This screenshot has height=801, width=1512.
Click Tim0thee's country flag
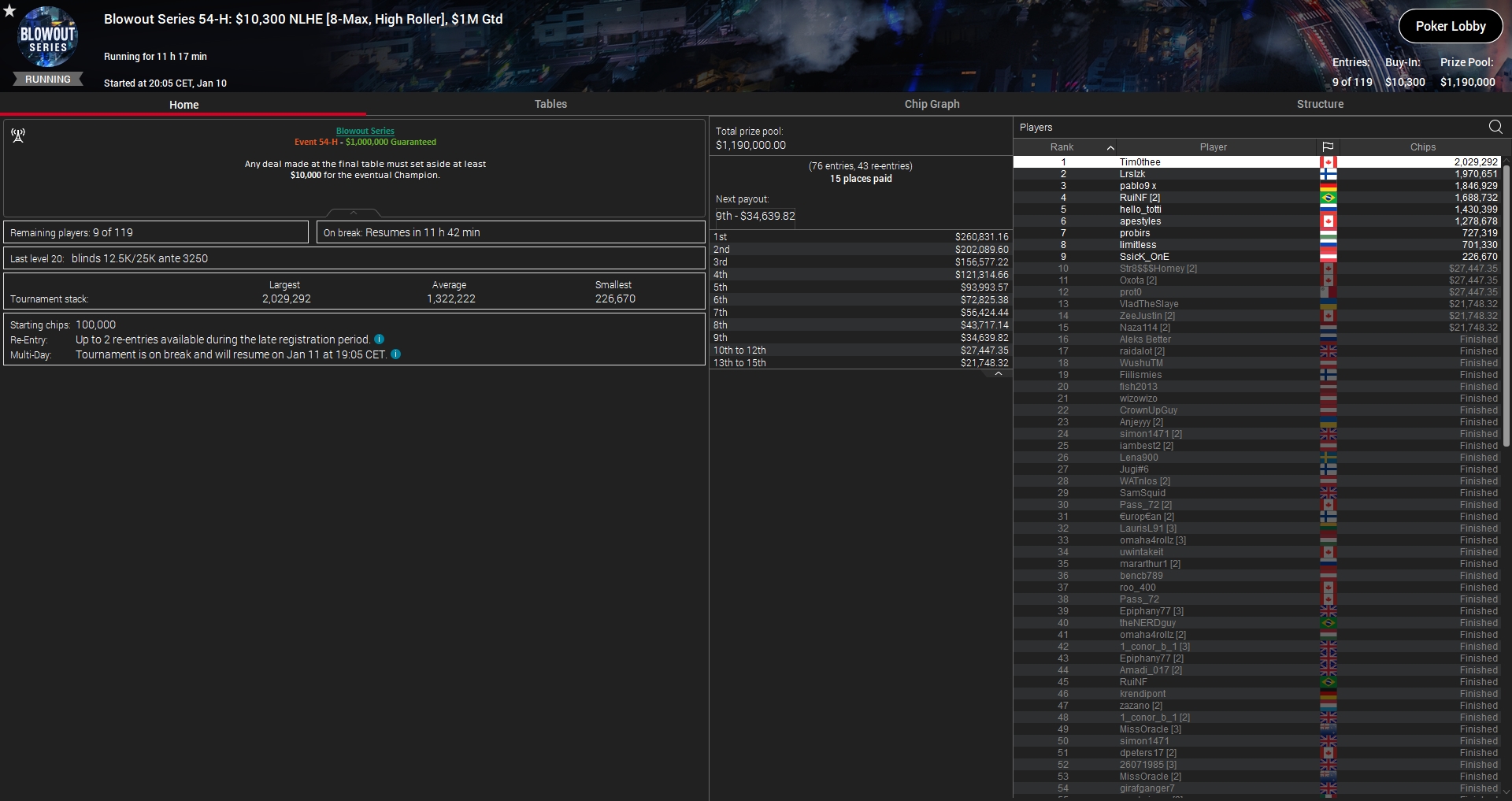1329,162
